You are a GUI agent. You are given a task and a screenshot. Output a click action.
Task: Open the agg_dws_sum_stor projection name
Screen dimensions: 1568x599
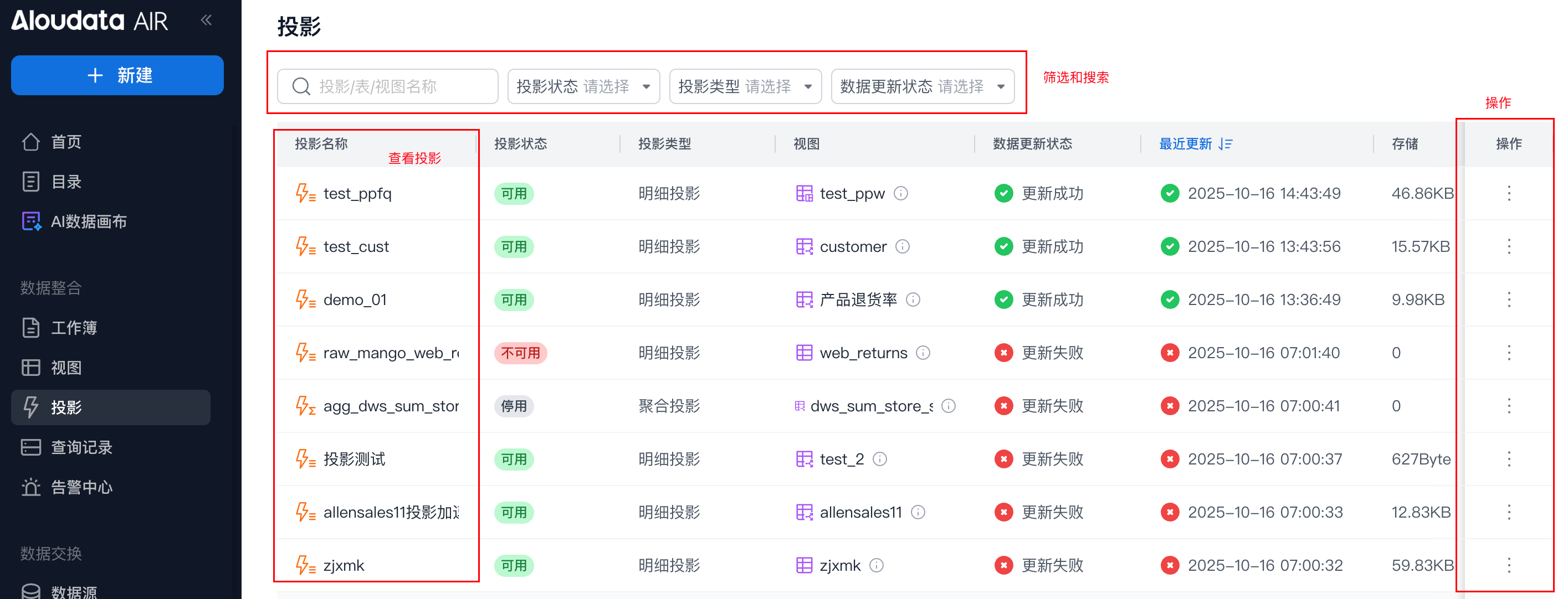pos(391,406)
